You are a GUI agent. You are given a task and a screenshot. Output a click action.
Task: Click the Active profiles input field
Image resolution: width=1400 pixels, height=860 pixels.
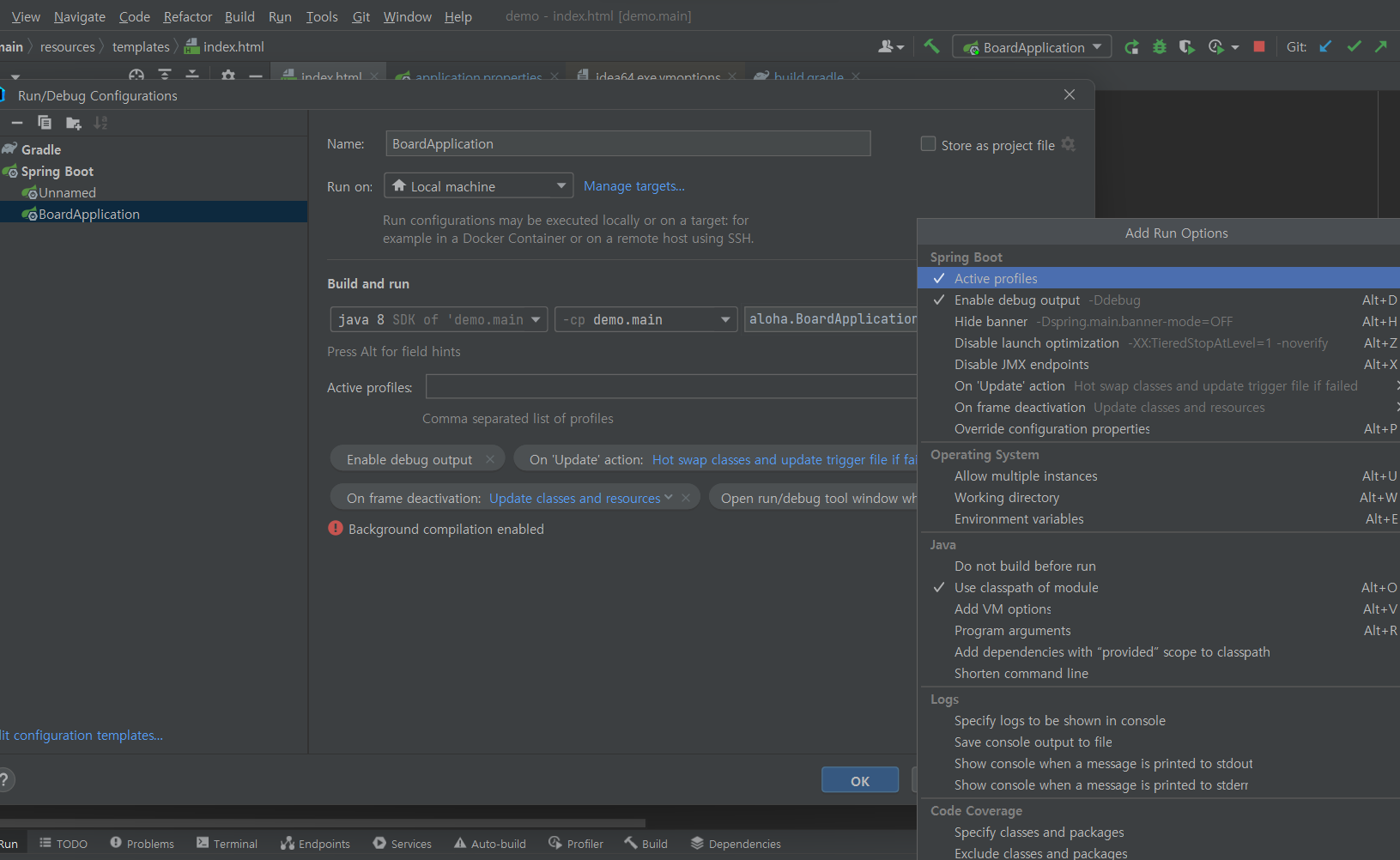pos(671,387)
